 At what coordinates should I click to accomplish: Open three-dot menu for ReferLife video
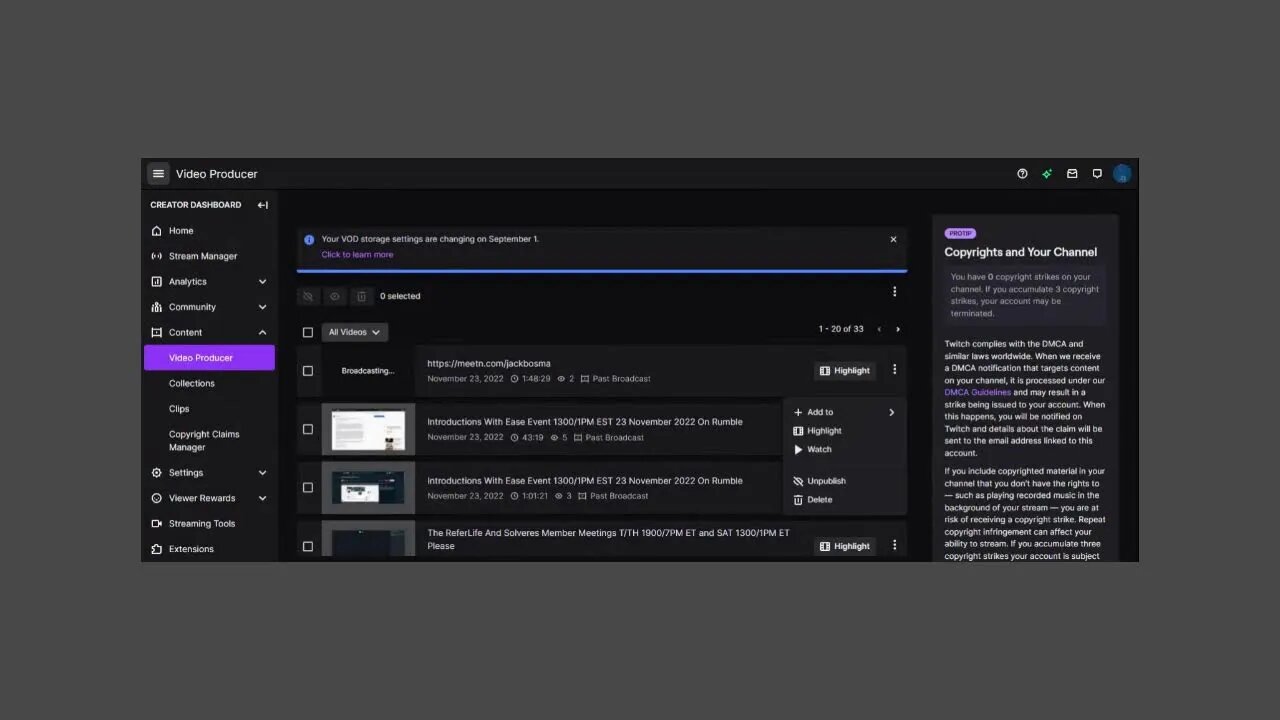pyautogui.click(x=894, y=546)
